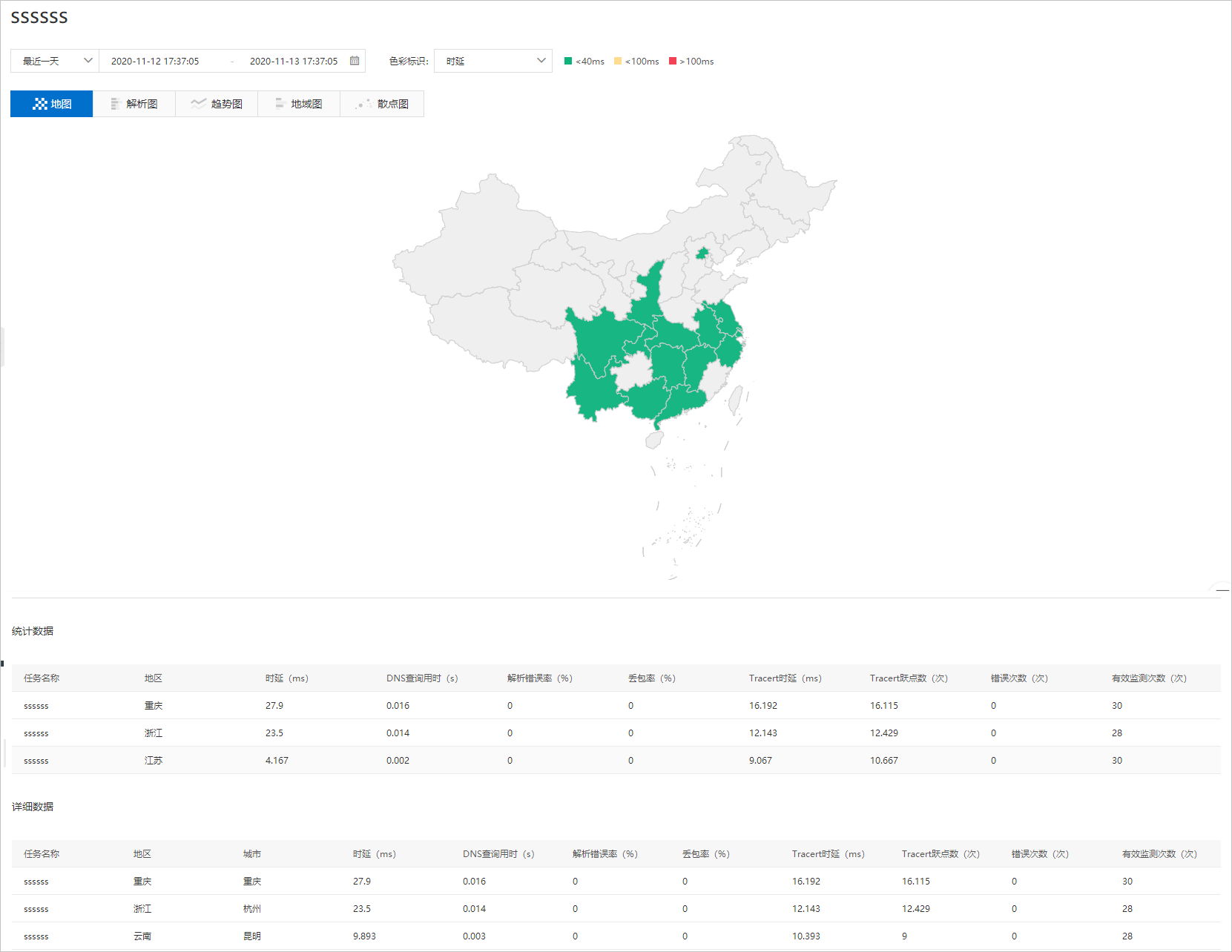
Task: Click the 9.893 latency value in detail table
Action: coord(364,936)
